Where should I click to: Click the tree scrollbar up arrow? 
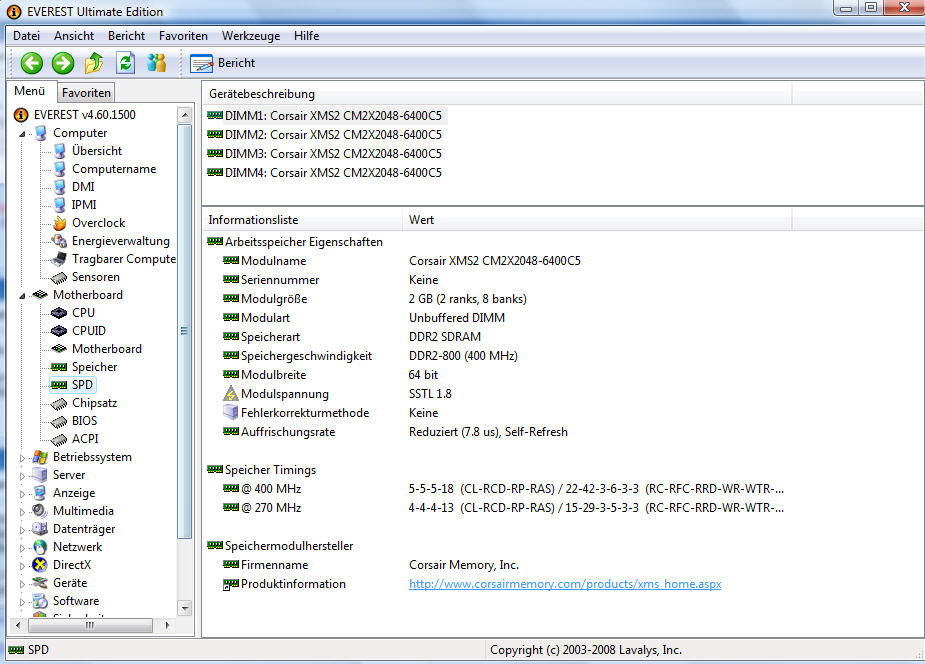click(x=185, y=115)
